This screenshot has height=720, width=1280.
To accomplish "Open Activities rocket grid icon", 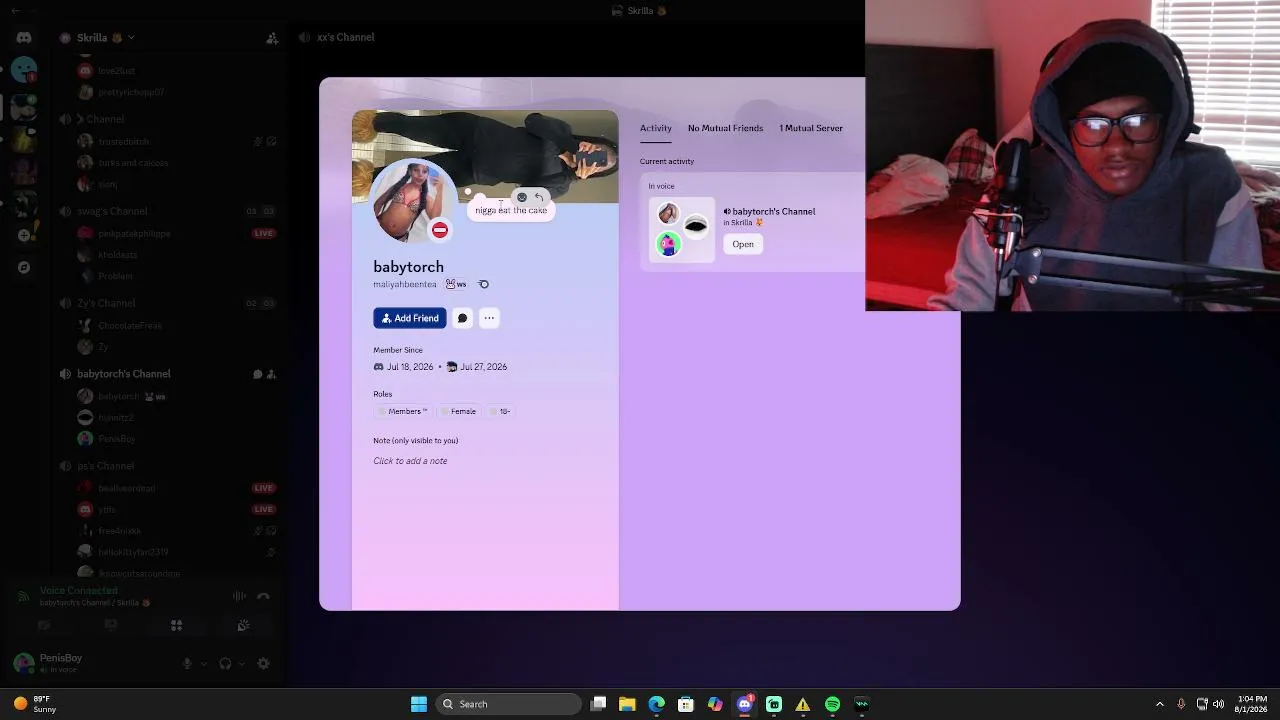I will coord(176,626).
